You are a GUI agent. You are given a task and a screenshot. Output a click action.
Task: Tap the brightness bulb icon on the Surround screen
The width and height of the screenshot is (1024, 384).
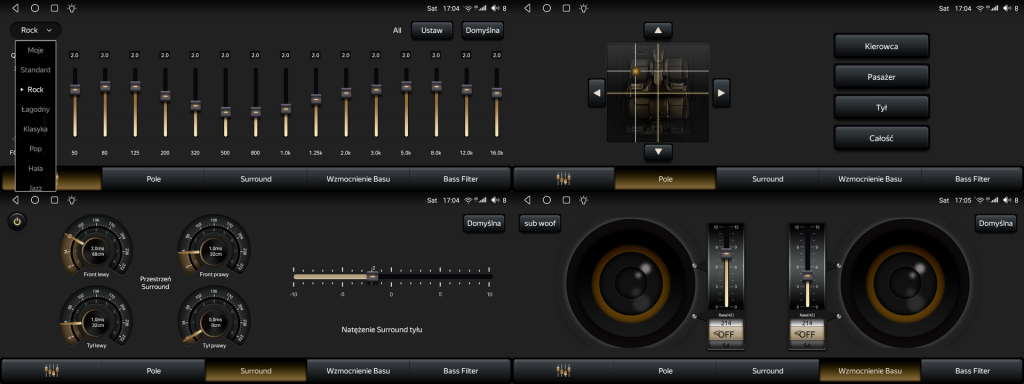pos(72,200)
